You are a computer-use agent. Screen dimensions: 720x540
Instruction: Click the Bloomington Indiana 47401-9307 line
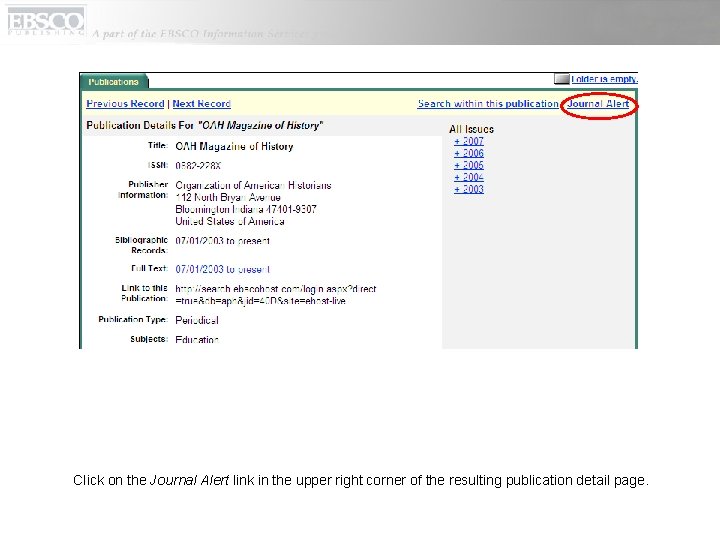[x=246, y=209]
